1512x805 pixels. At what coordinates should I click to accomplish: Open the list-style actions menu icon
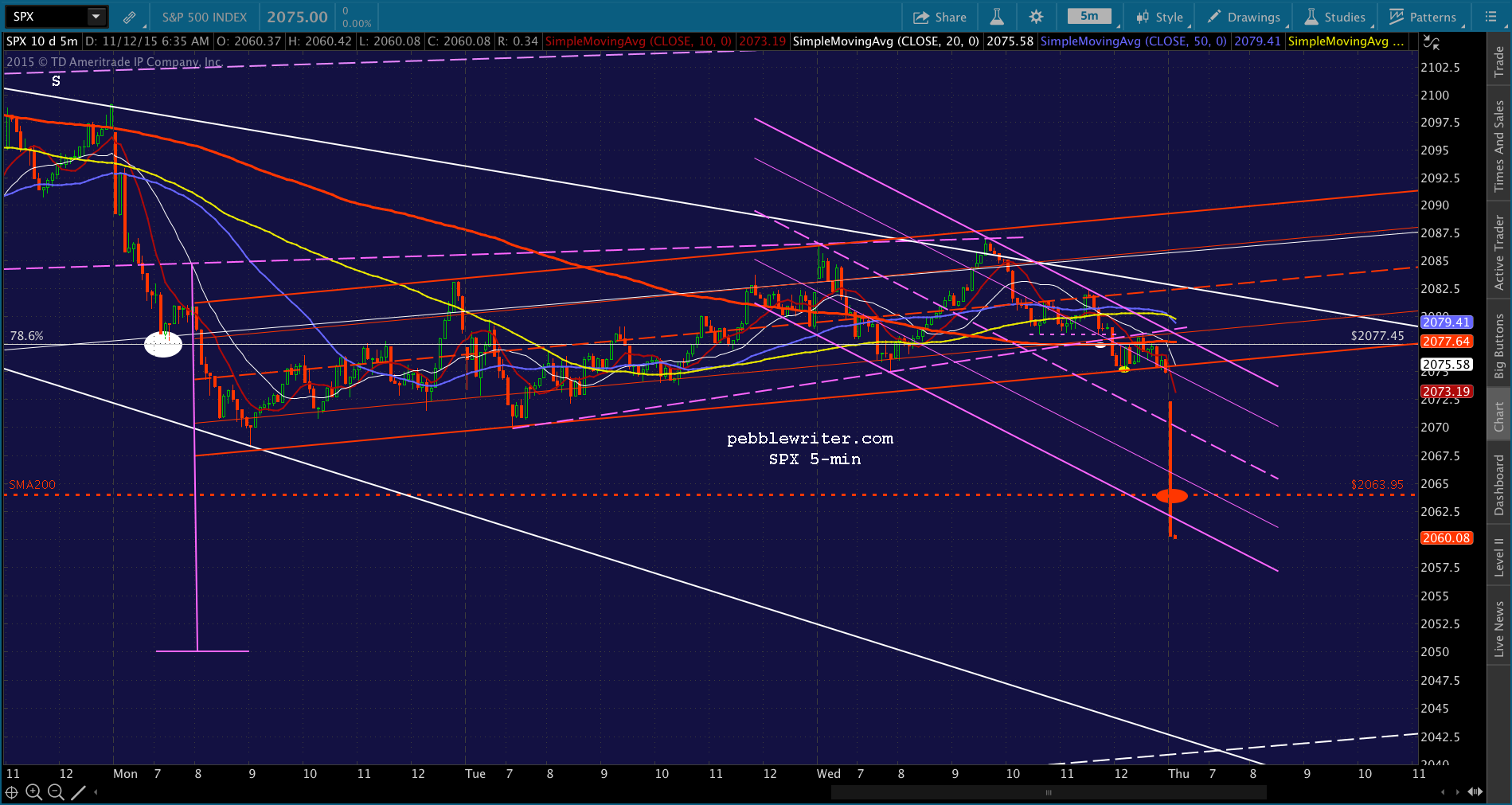1491,17
